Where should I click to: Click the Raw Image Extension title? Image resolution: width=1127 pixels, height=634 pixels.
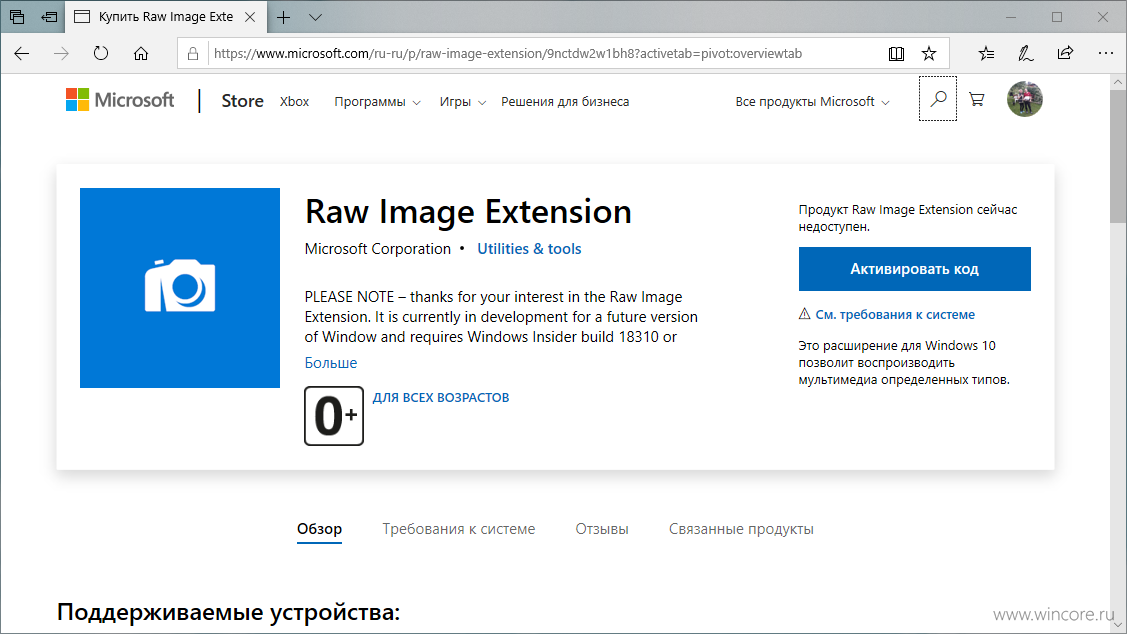coord(468,211)
